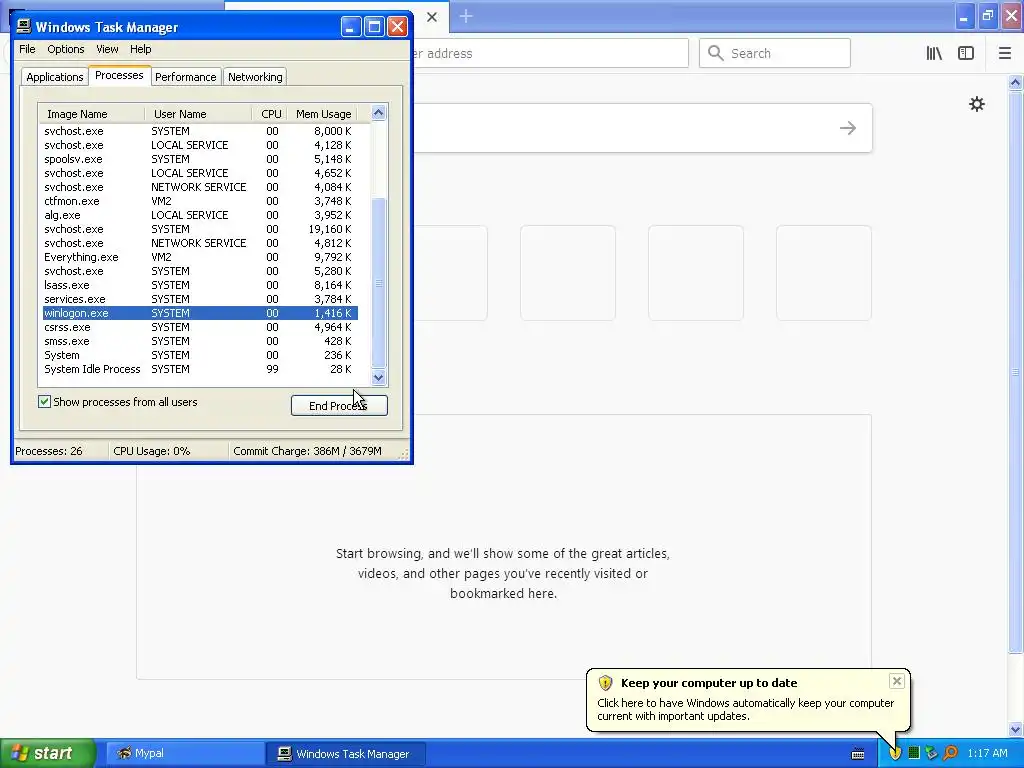Click the browser address bar
Image resolution: width=1024 pixels, height=768 pixels.
549,54
